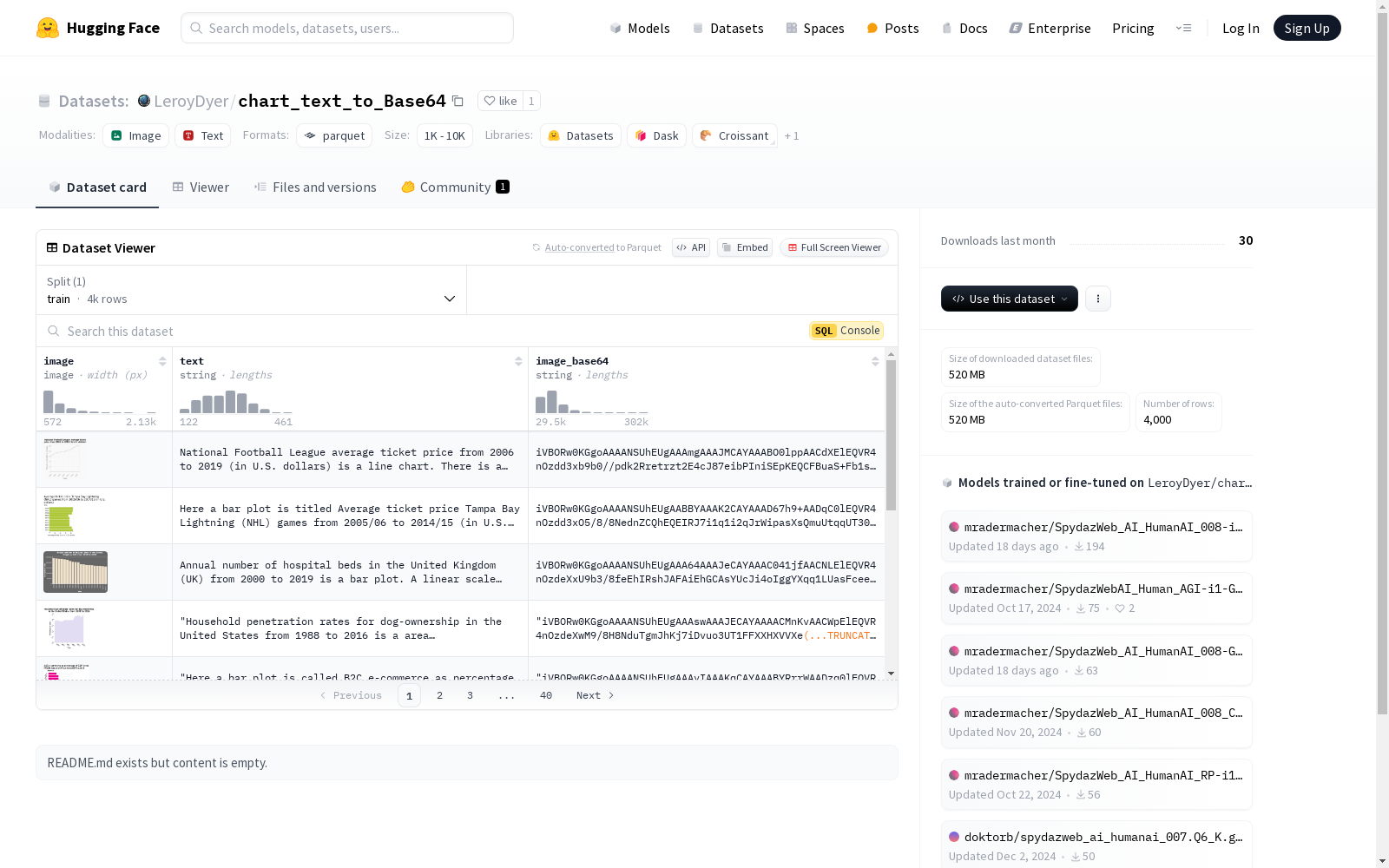The image size is (1389, 868).
Task: Open the API button in Dataset Viewer
Action: (691, 247)
